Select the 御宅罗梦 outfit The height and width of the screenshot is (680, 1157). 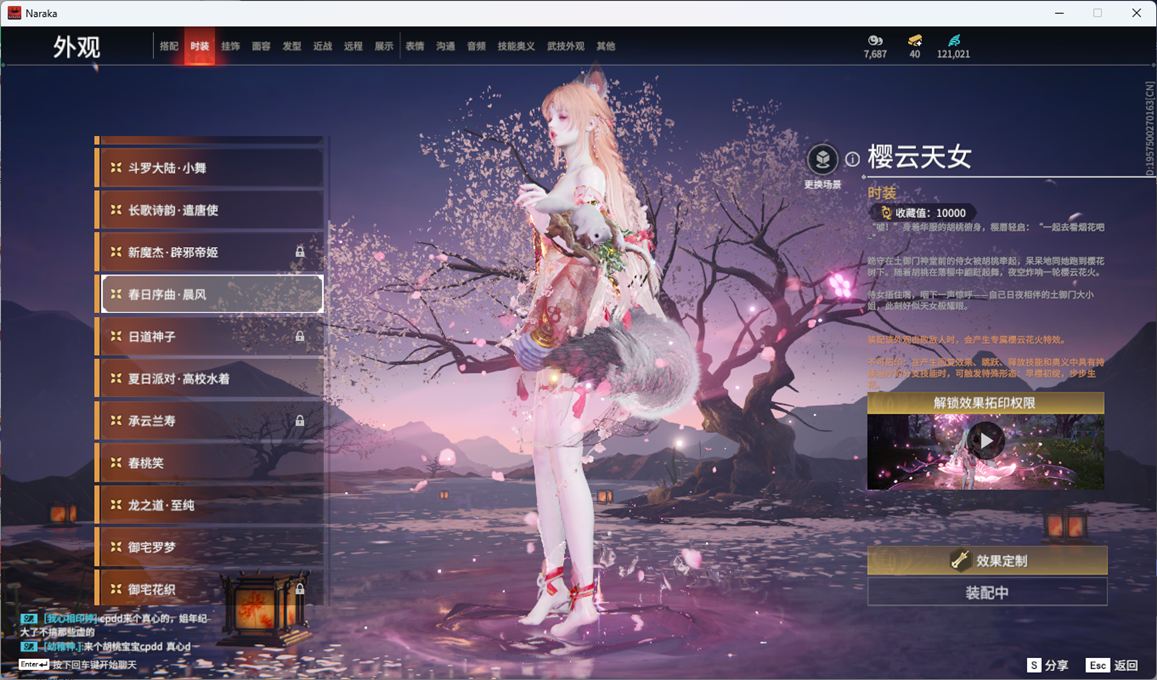[x=210, y=547]
